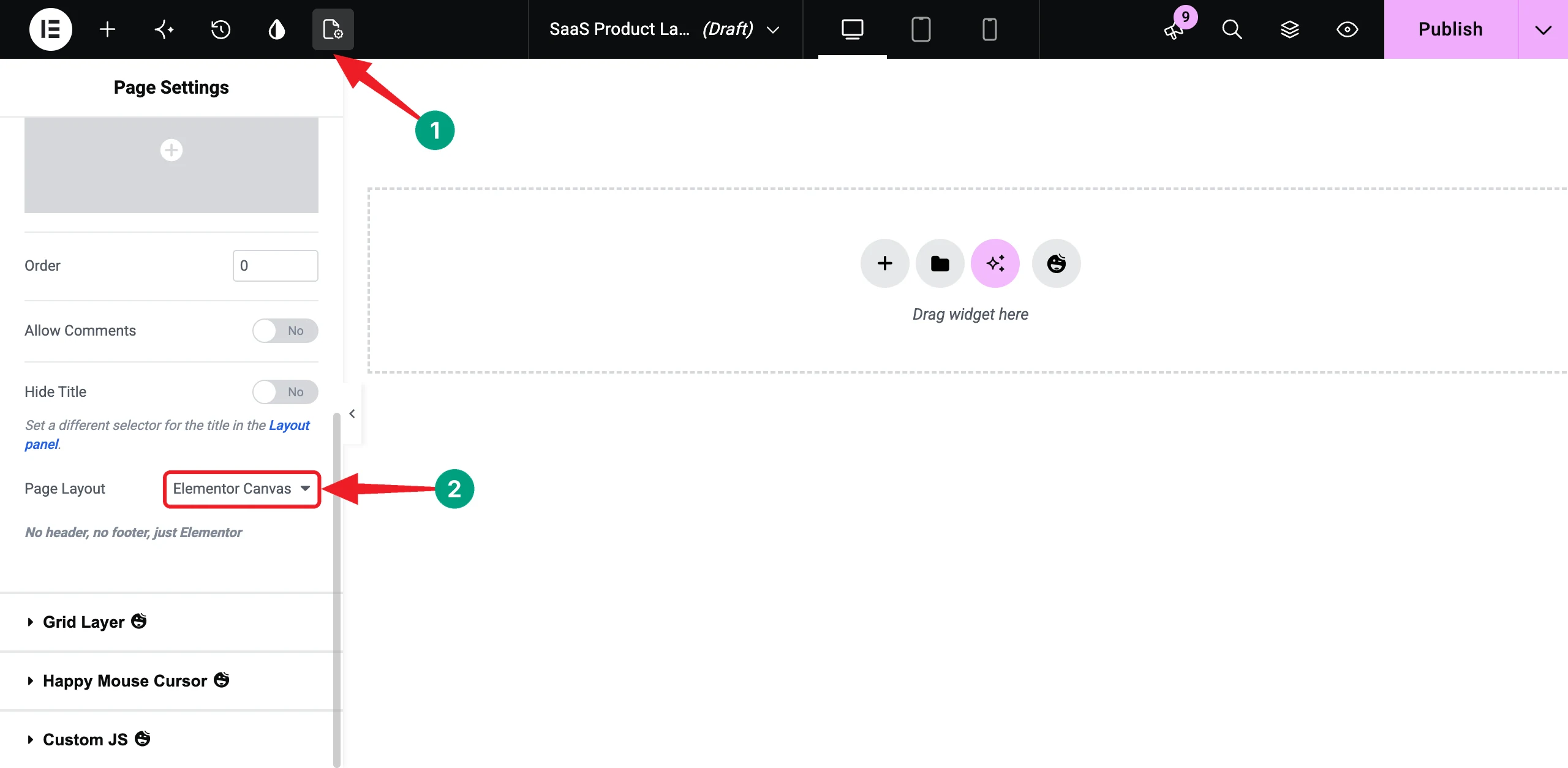1568x768 pixels.
Task: Expand the Custom JS section
Action: coord(171,739)
